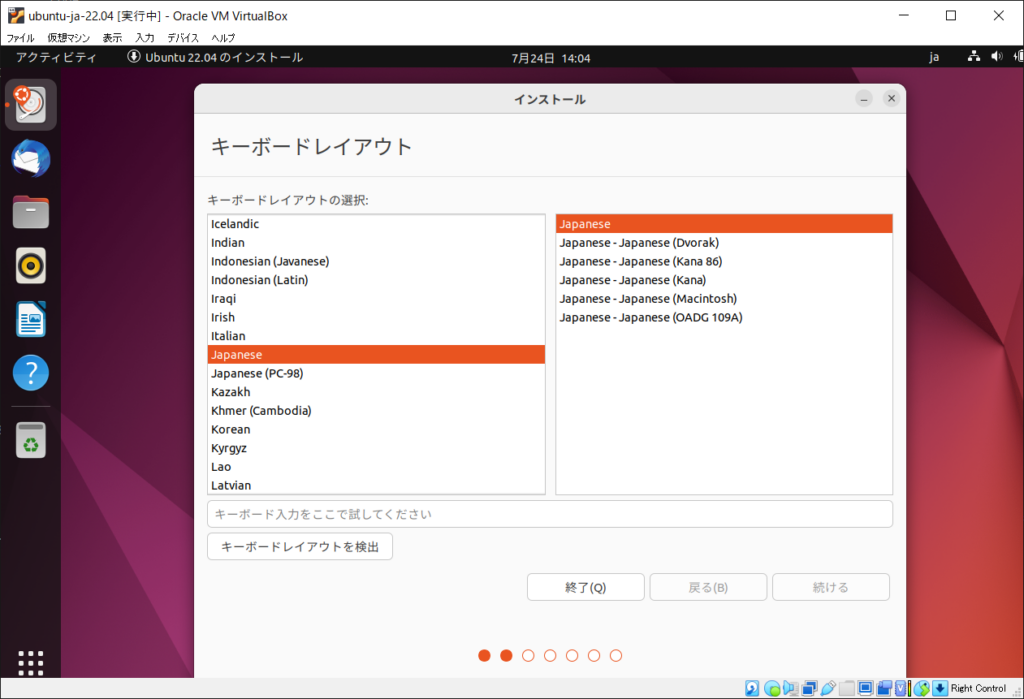The height and width of the screenshot is (699, 1024).
Task: Choose Japanese - Japanese (Macintosh) variant
Action: point(724,299)
